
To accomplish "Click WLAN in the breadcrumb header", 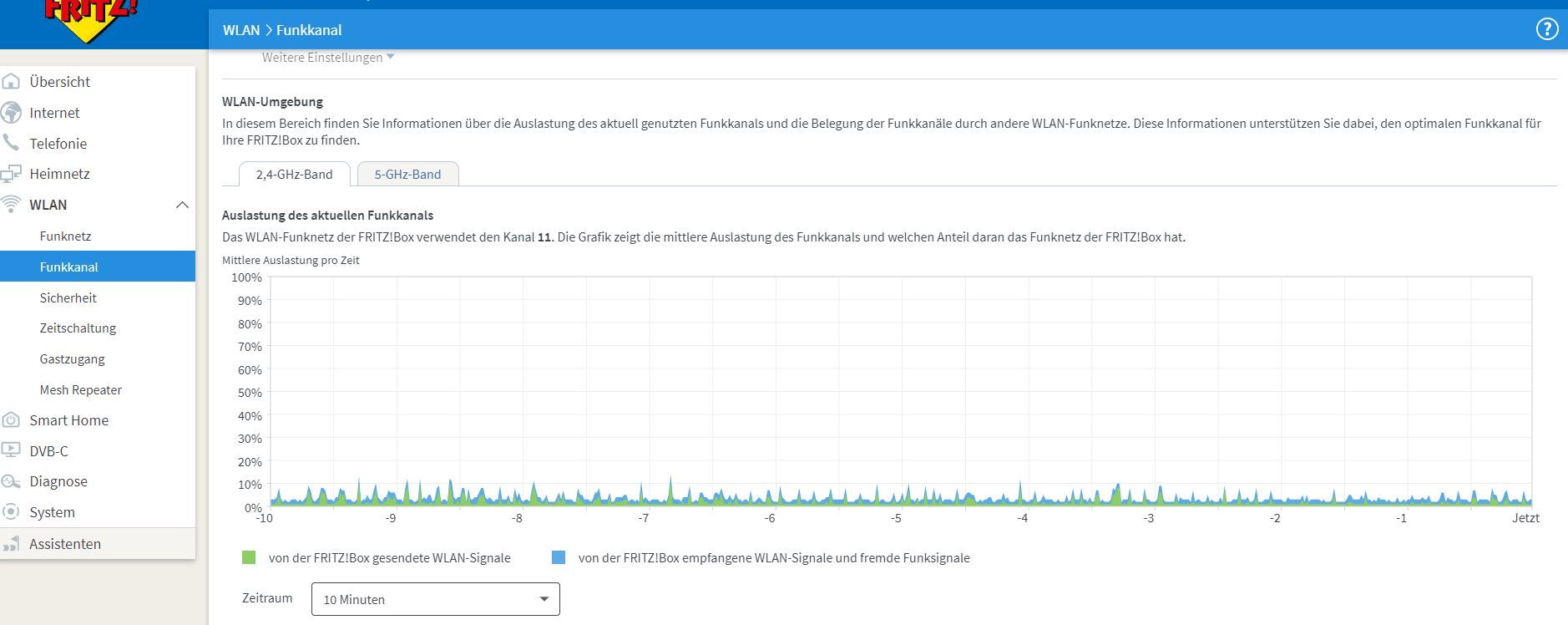I will click(x=241, y=30).
